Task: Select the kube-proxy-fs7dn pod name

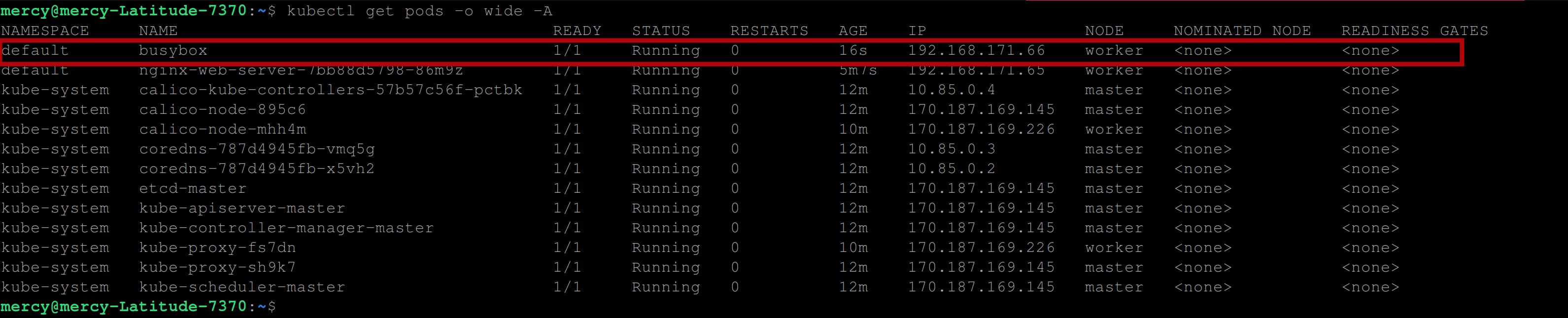Action: 217,248
